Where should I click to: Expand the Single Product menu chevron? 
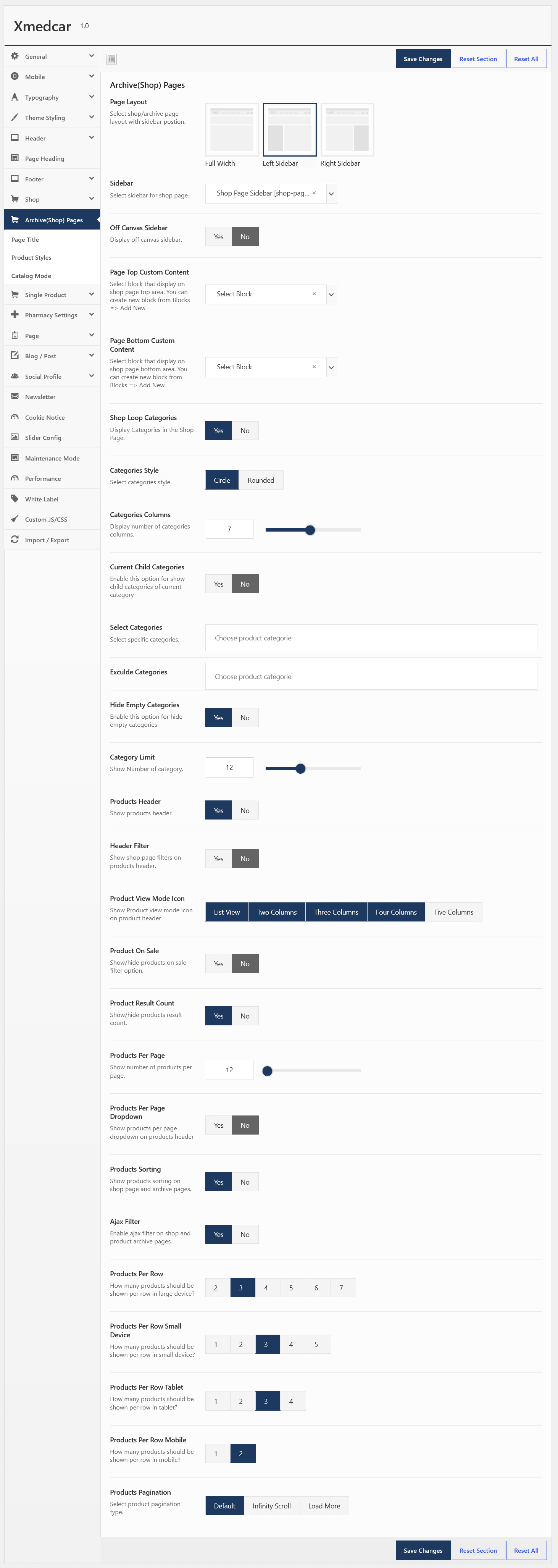[x=91, y=294]
